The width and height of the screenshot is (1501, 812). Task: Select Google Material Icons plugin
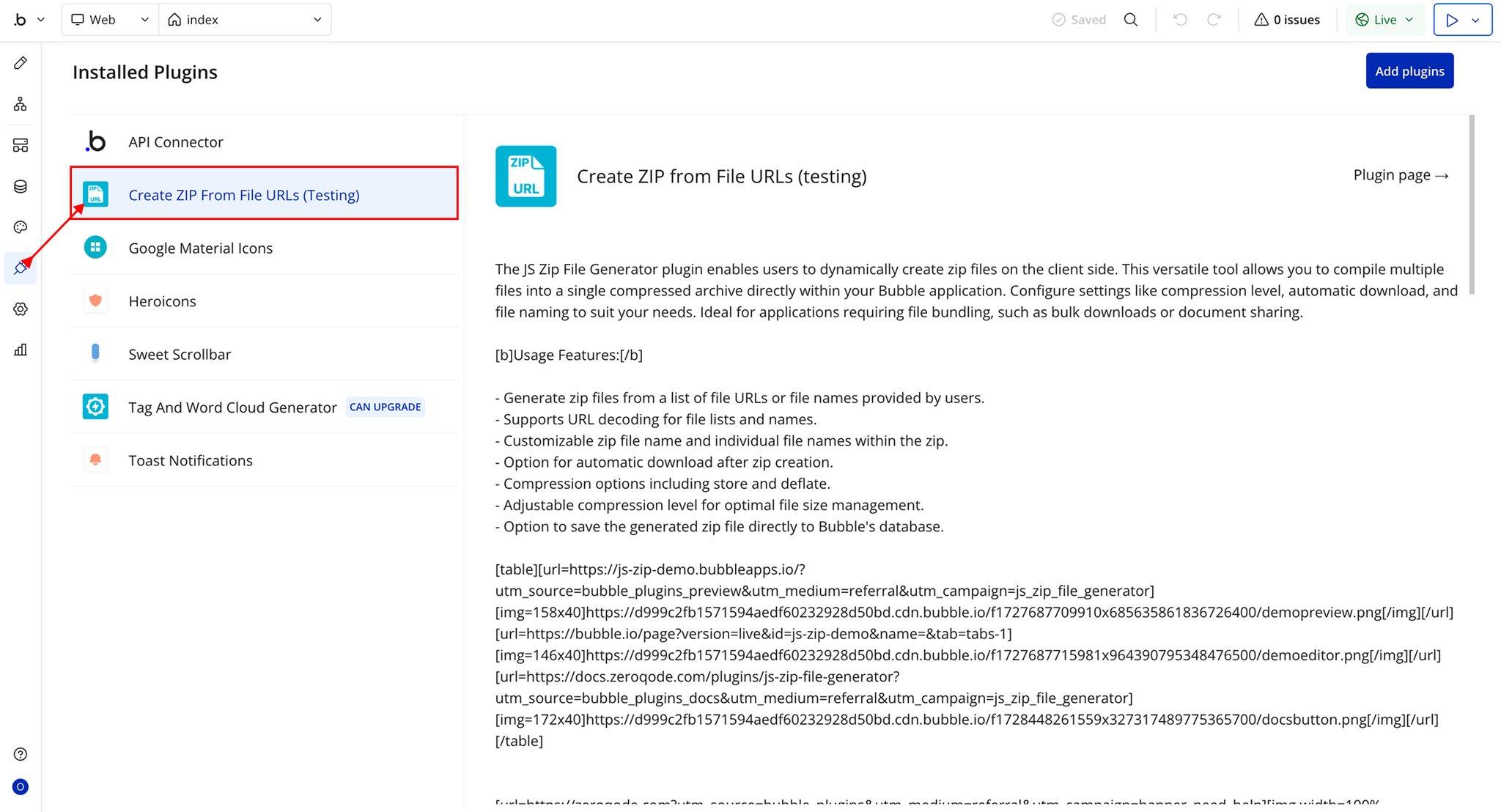(200, 248)
